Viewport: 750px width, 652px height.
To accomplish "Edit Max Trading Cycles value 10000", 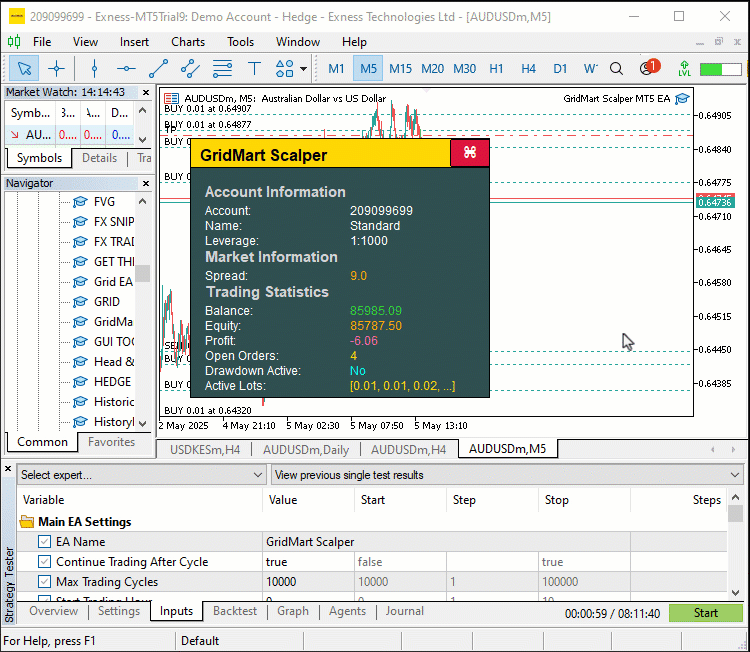I will (x=308, y=582).
